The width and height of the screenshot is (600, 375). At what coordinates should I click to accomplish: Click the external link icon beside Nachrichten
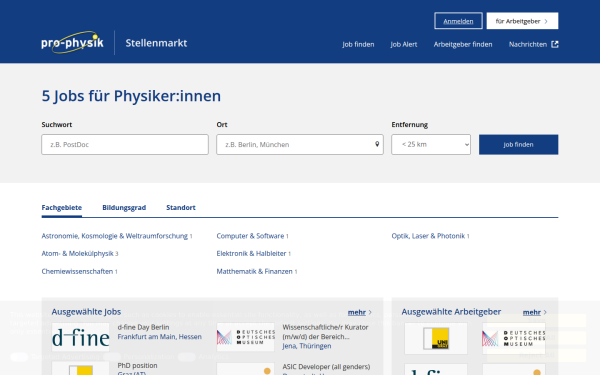(x=554, y=44)
